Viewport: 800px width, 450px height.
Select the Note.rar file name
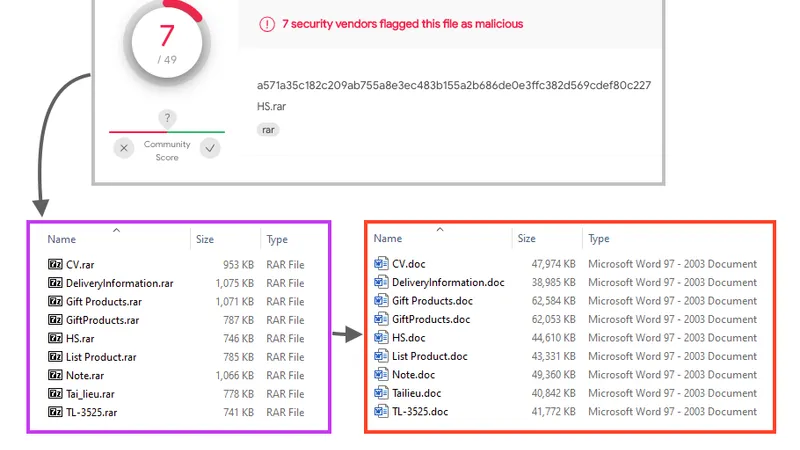85,375
